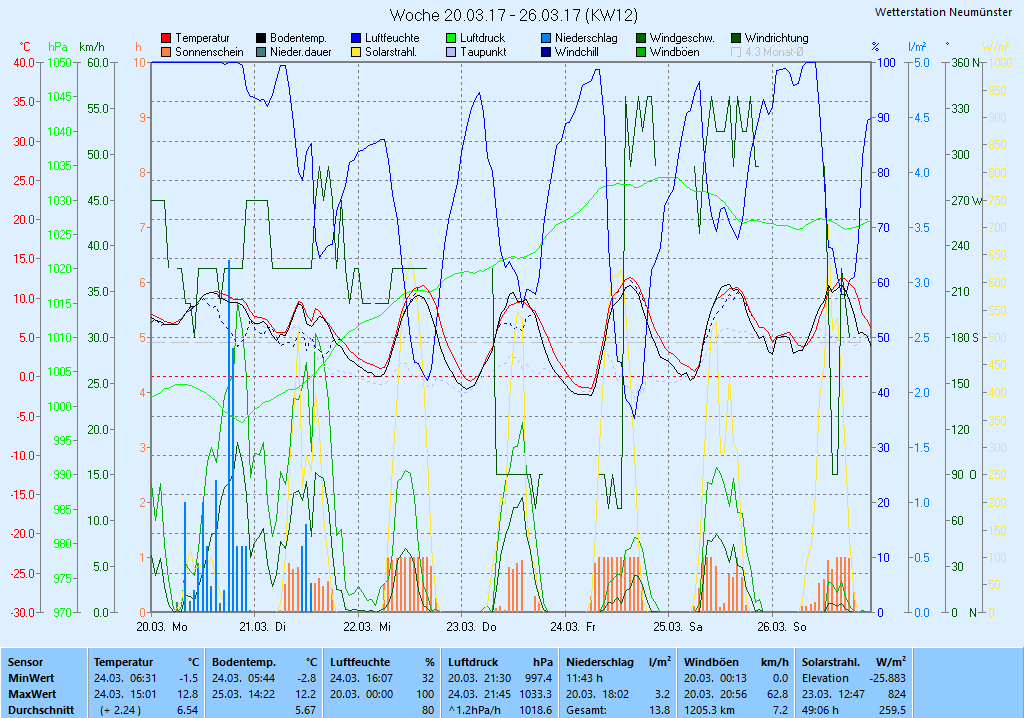Screen dimensions: 1024x718
Task: Select the Temperatur average value 6.54
Action: [x=187, y=710]
